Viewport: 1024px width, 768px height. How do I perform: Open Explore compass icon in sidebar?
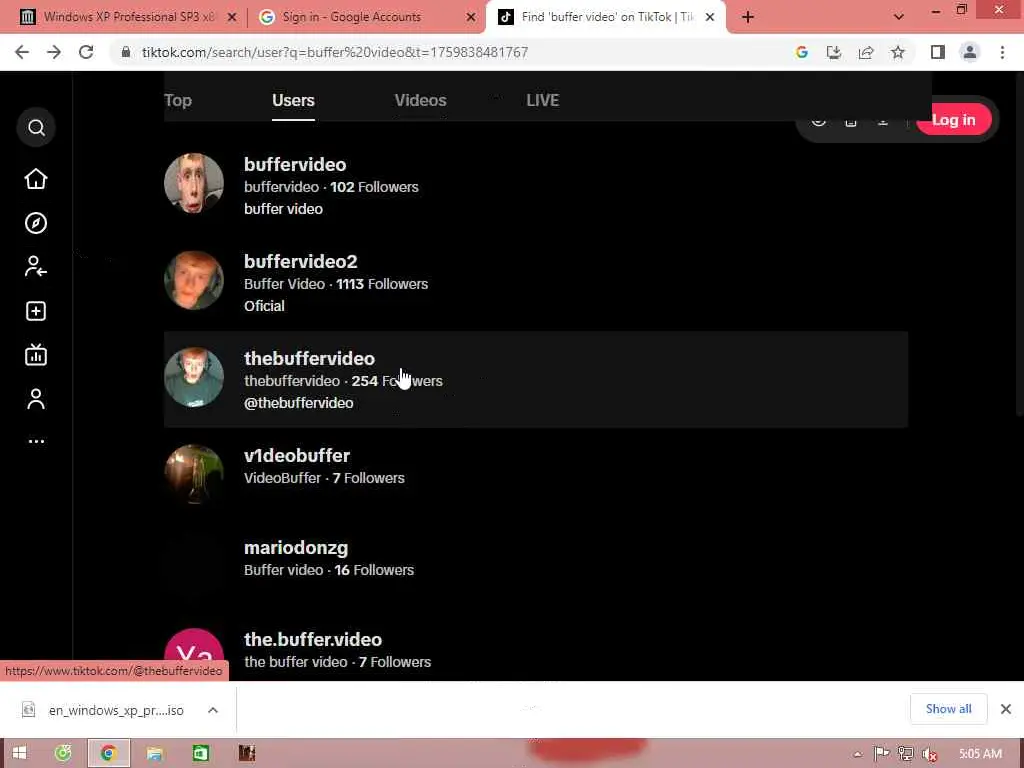tap(36, 223)
